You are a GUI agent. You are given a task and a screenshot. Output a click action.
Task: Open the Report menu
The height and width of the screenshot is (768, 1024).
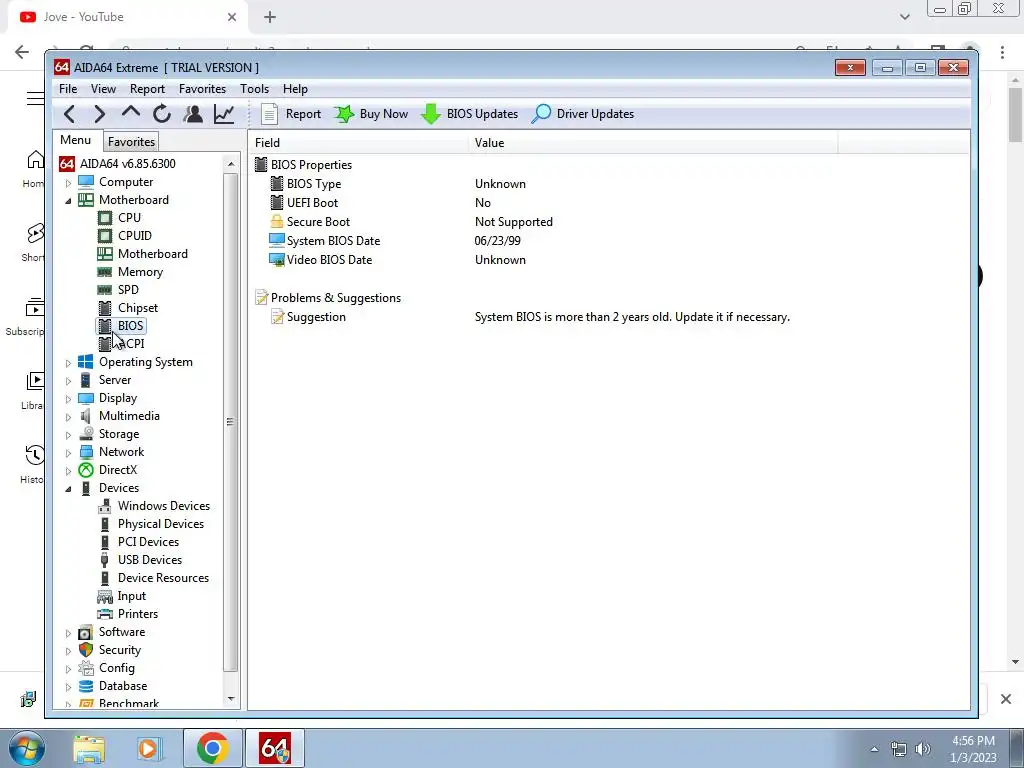pos(147,89)
